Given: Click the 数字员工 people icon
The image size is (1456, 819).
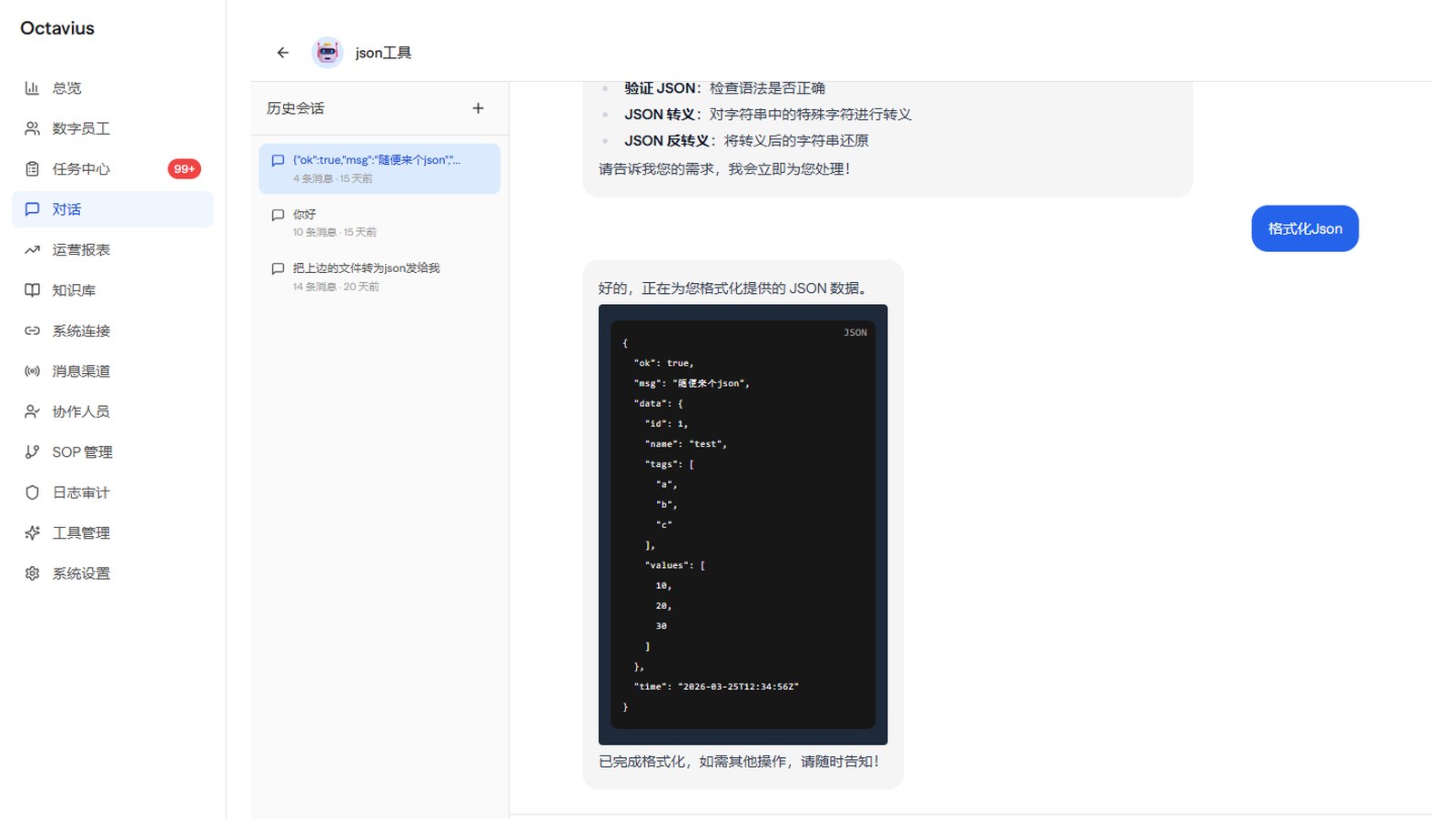Looking at the screenshot, I should pyautogui.click(x=32, y=128).
